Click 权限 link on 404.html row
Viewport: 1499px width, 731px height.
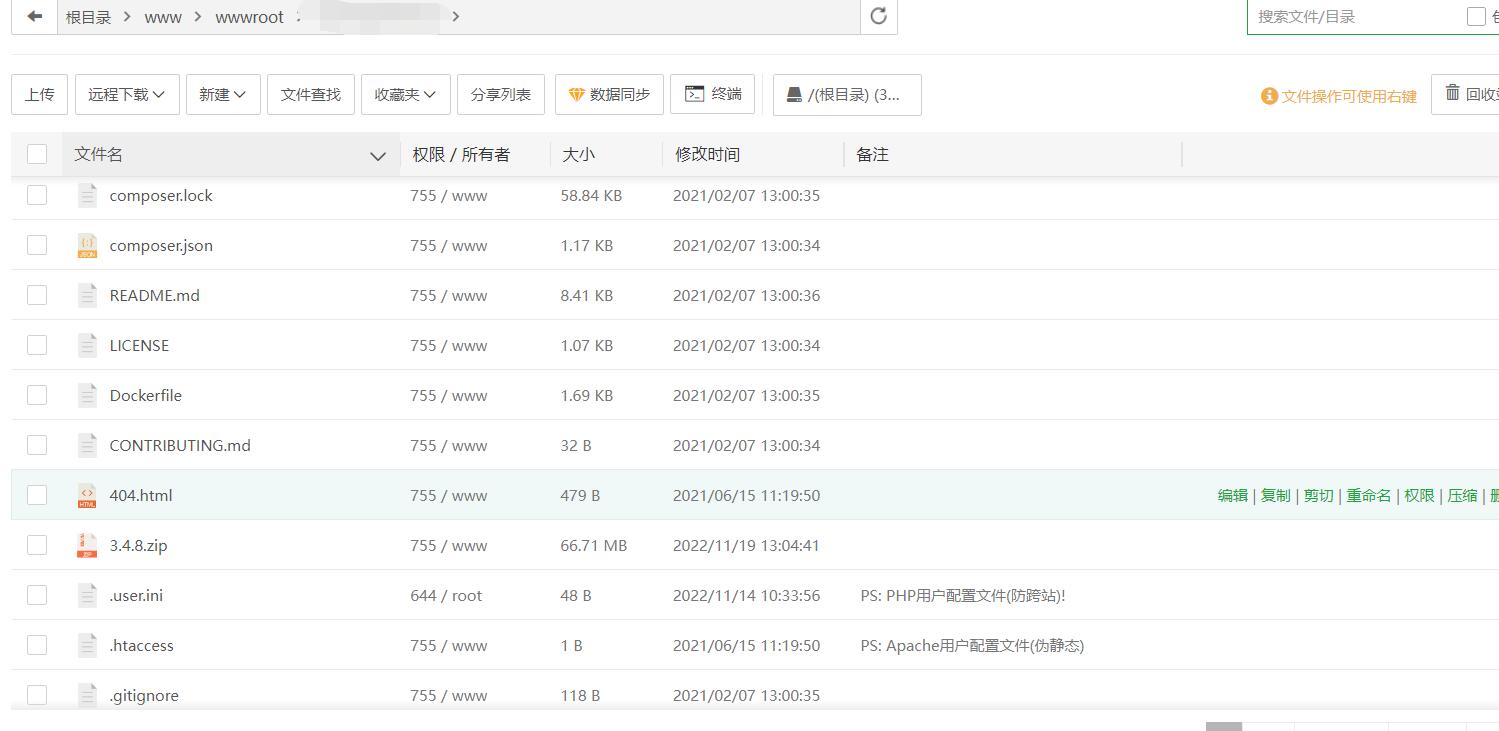(x=1419, y=495)
